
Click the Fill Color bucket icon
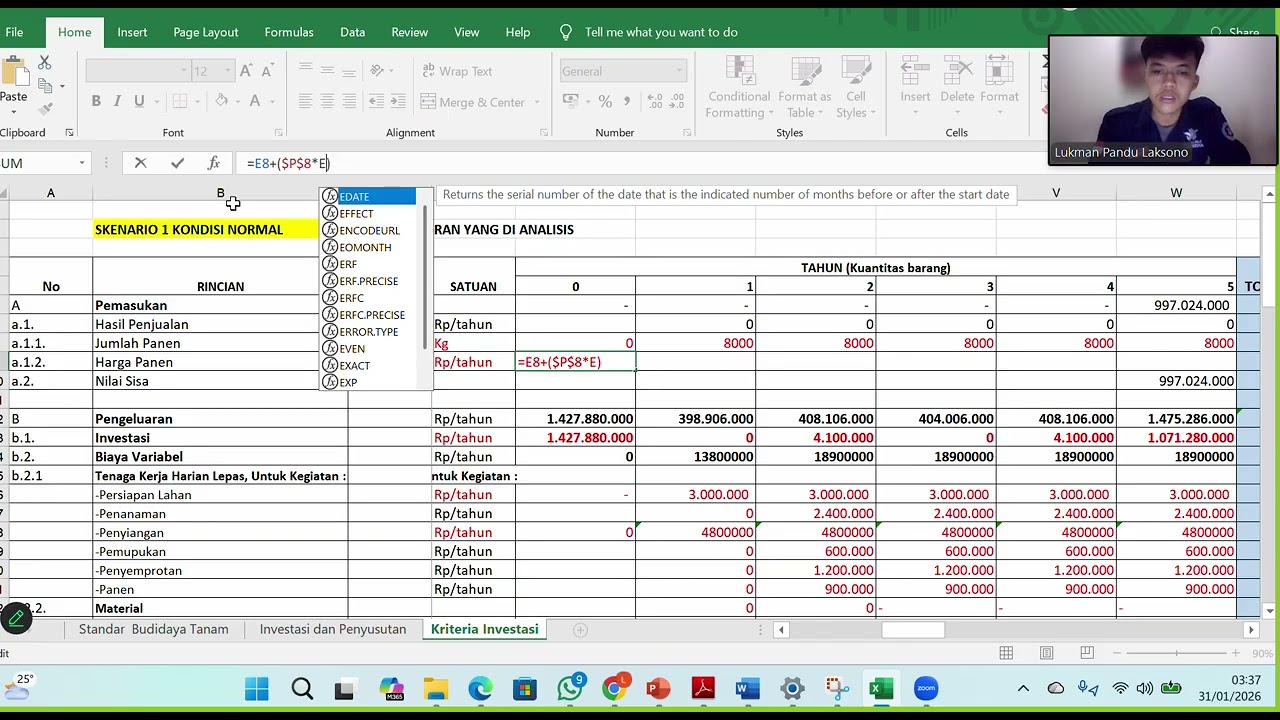[222, 101]
